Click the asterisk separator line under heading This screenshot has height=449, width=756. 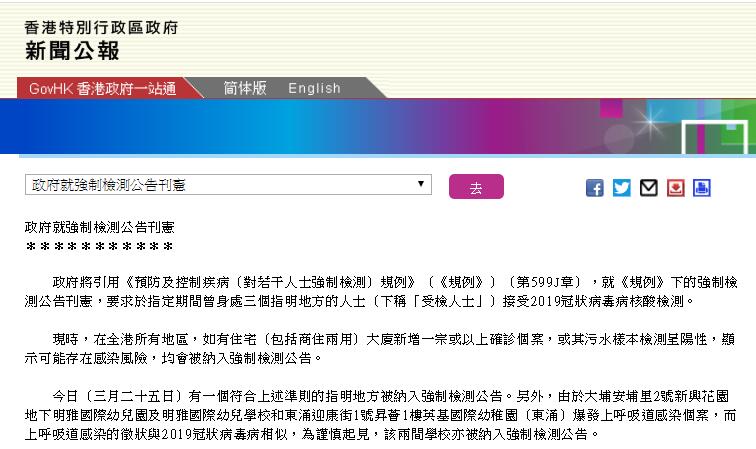click(x=100, y=247)
